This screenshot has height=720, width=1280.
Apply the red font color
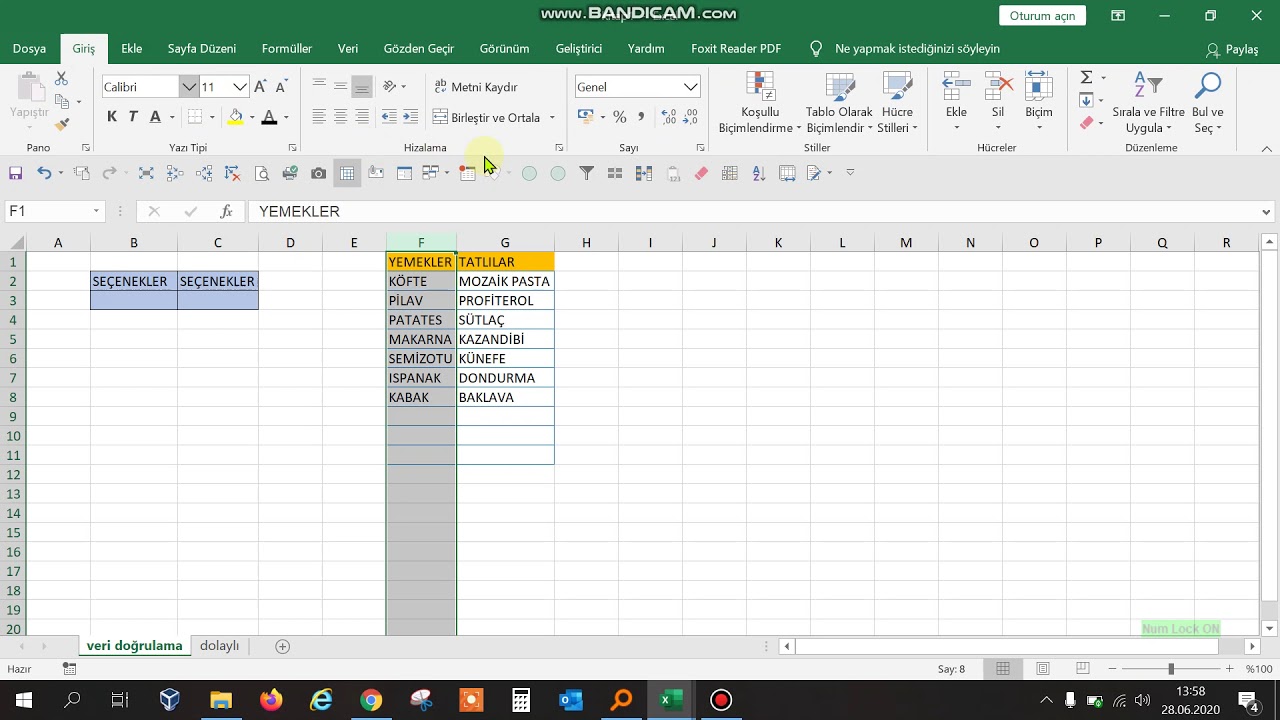click(x=269, y=117)
